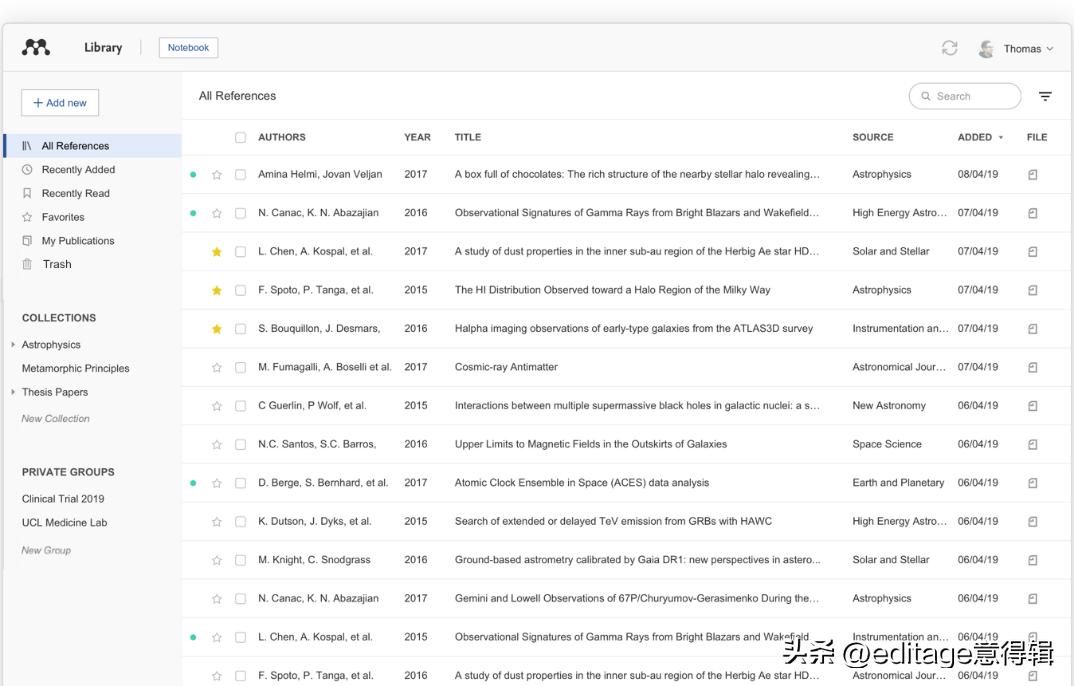The width and height of the screenshot is (1074, 686).
Task: Open the Trash folder
Action: (x=57, y=264)
